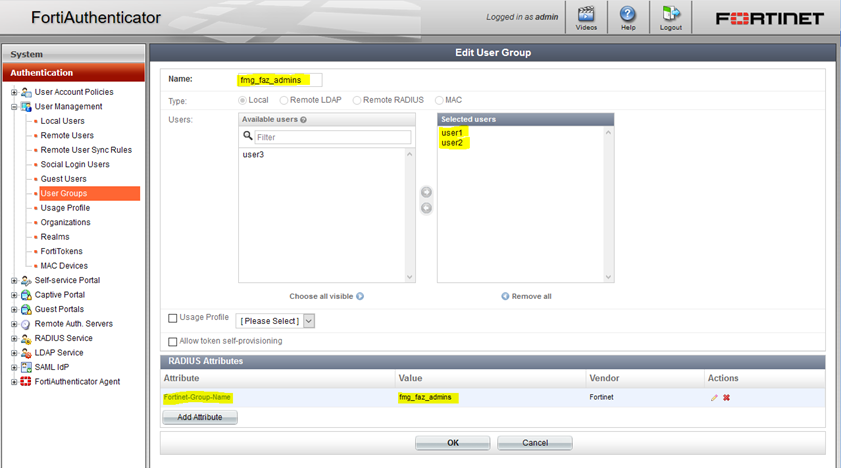Viewport: 841px width, 468px height.
Task: Click the Choose all visible arrow icon
Action: pyautogui.click(x=360, y=296)
